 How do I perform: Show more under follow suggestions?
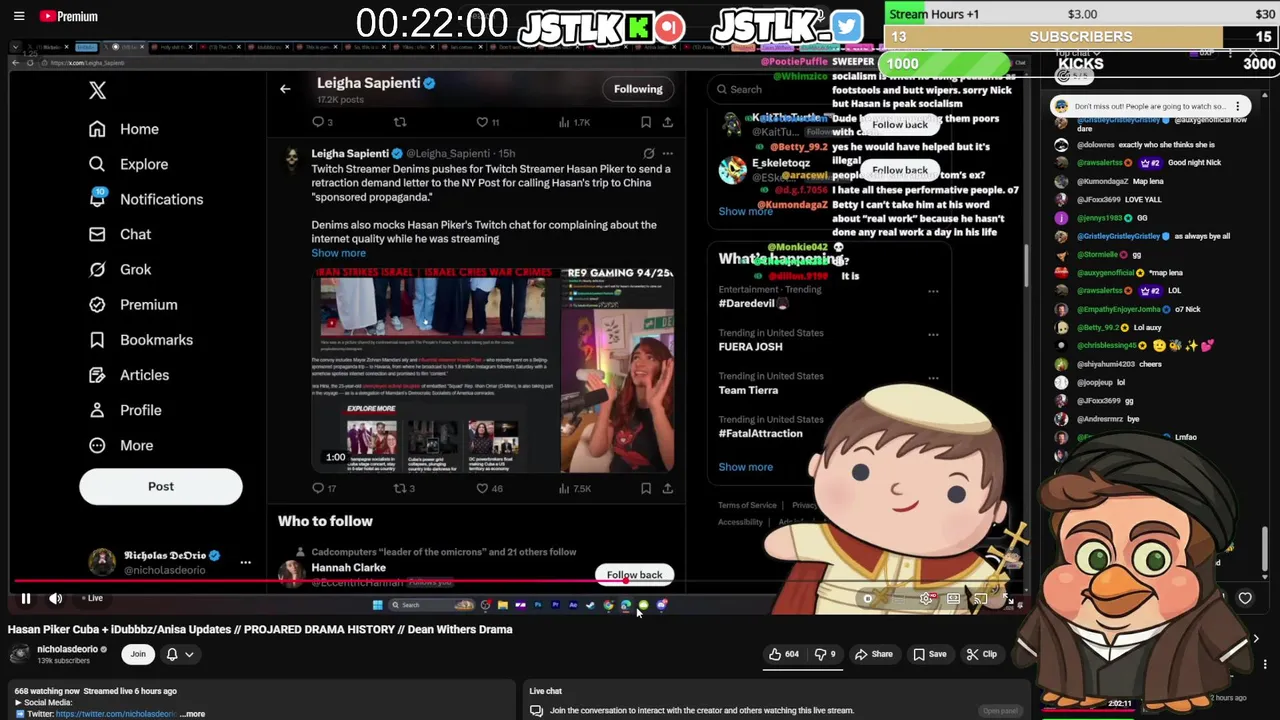(x=745, y=211)
